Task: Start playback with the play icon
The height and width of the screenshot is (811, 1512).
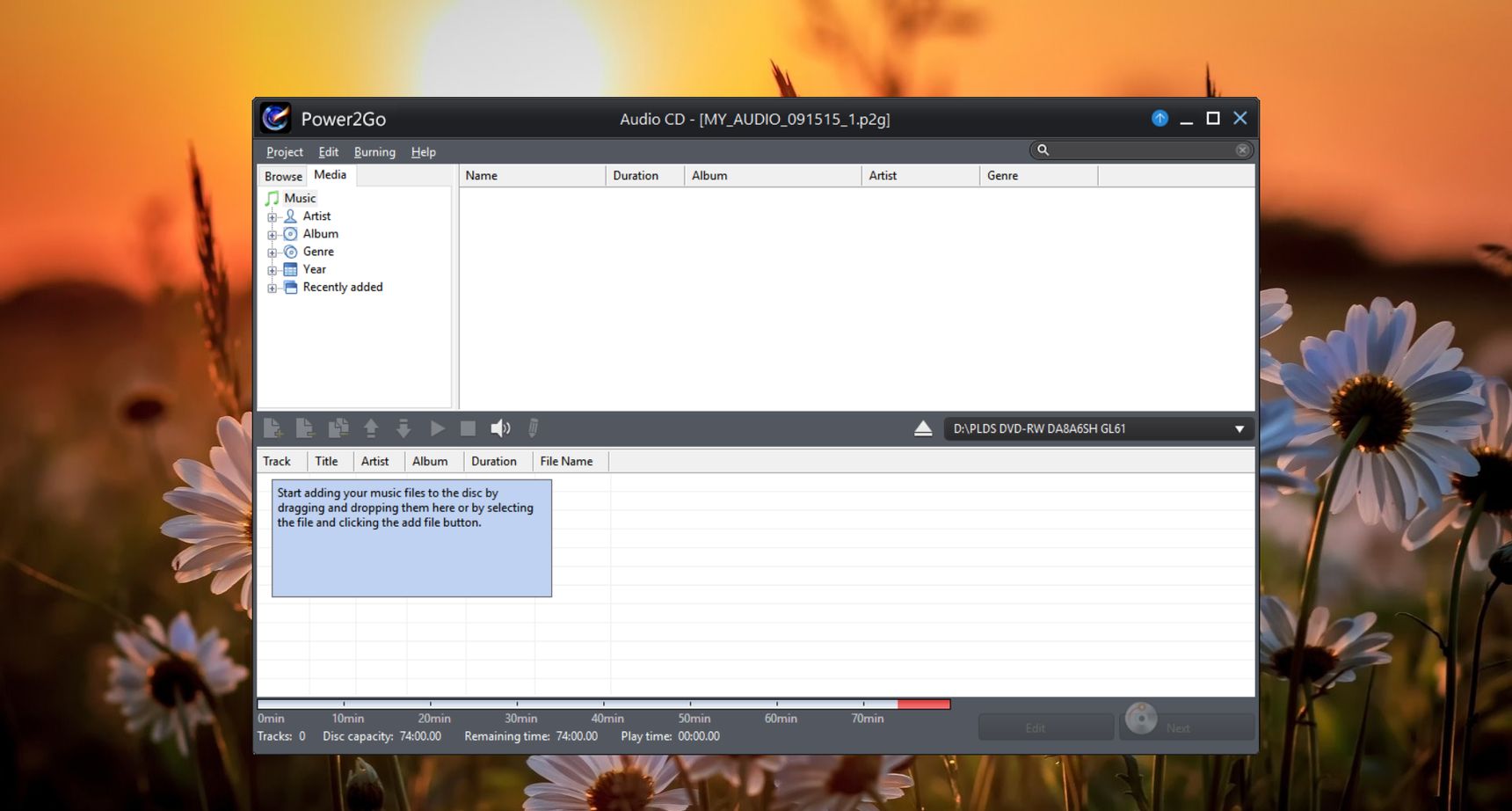Action: [x=437, y=428]
